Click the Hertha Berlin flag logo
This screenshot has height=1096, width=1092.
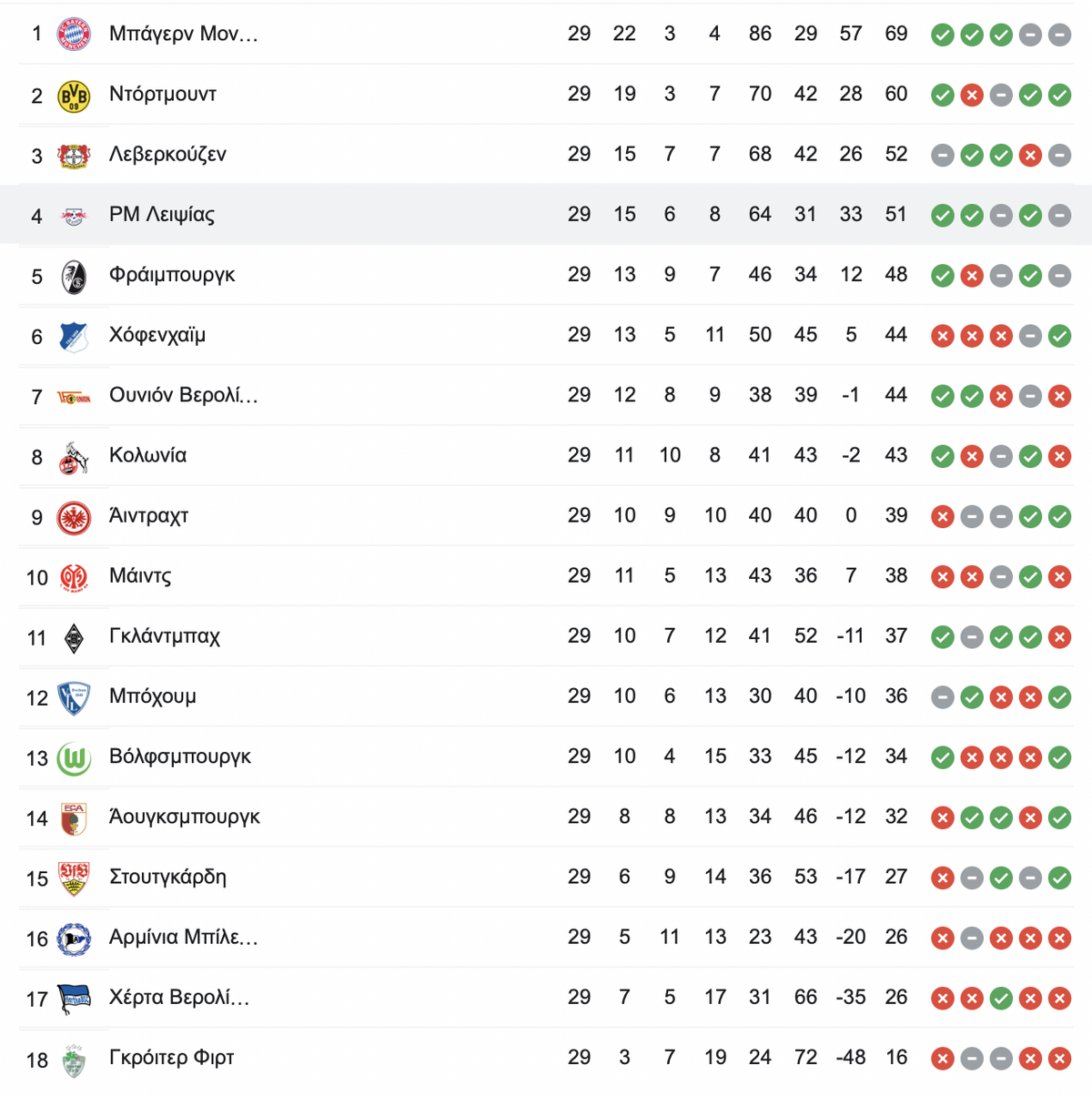(74, 999)
